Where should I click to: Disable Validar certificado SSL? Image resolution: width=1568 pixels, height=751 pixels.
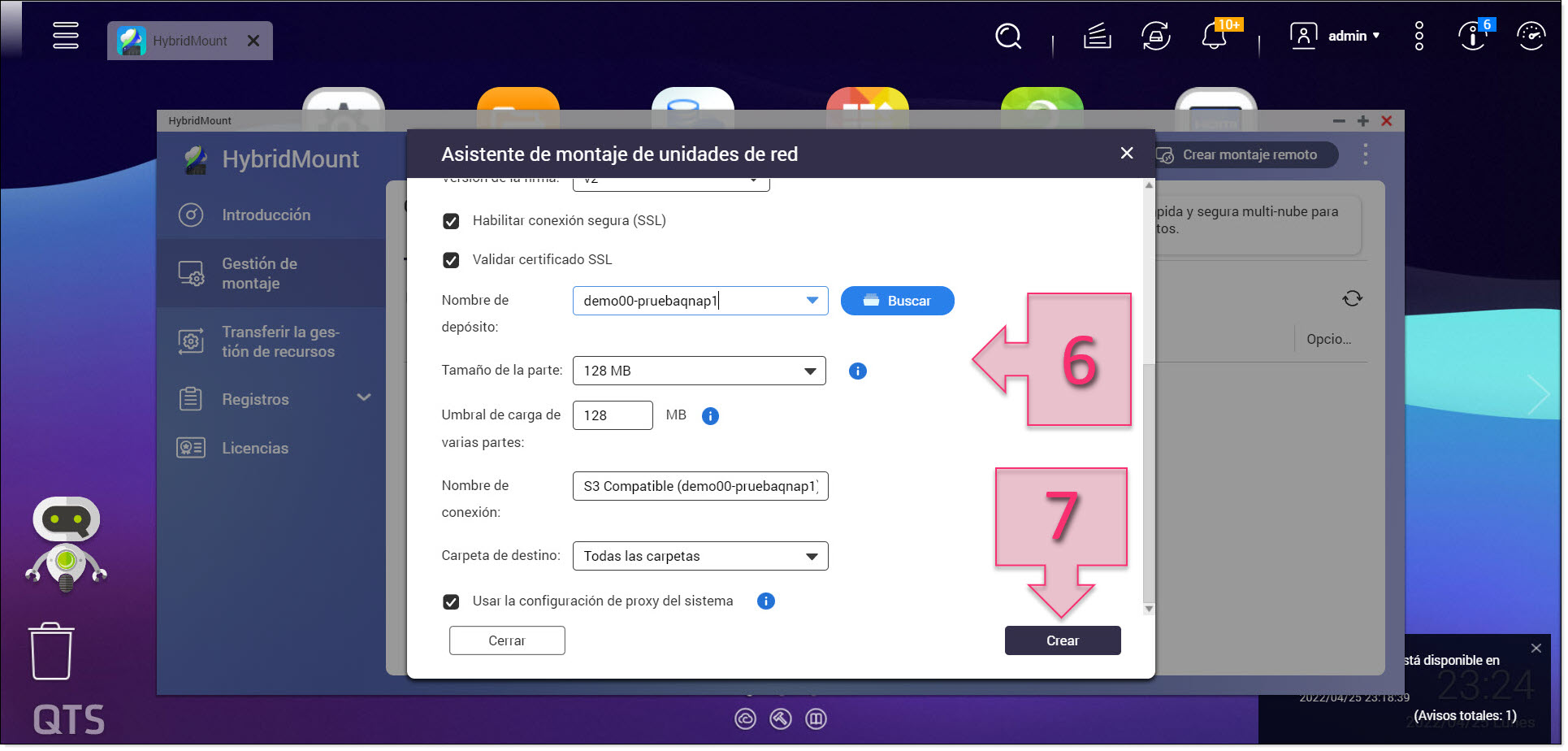[452, 260]
